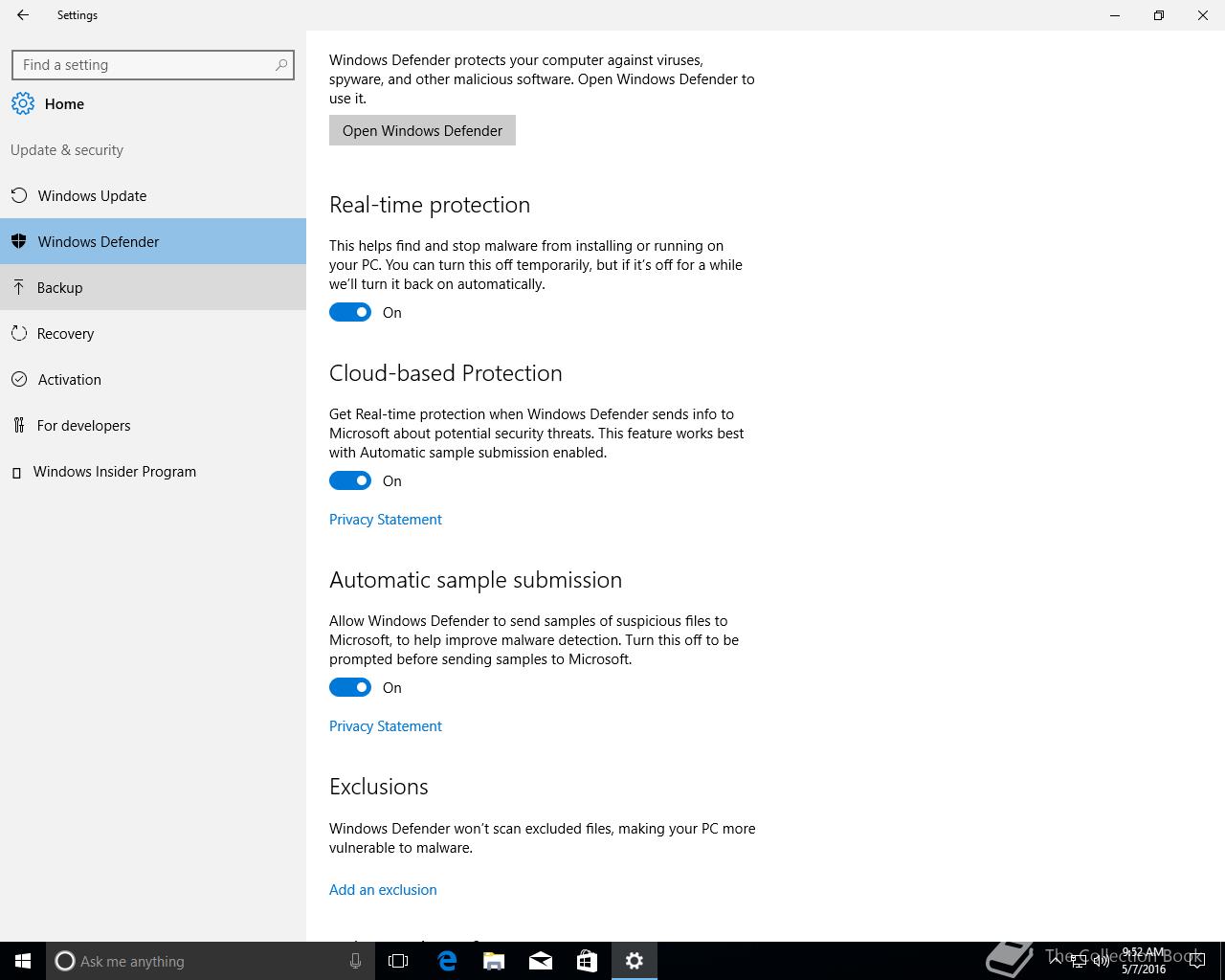Open the Start menu
Image resolution: width=1225 pixels, height=980 pixels.
[23, 961]
